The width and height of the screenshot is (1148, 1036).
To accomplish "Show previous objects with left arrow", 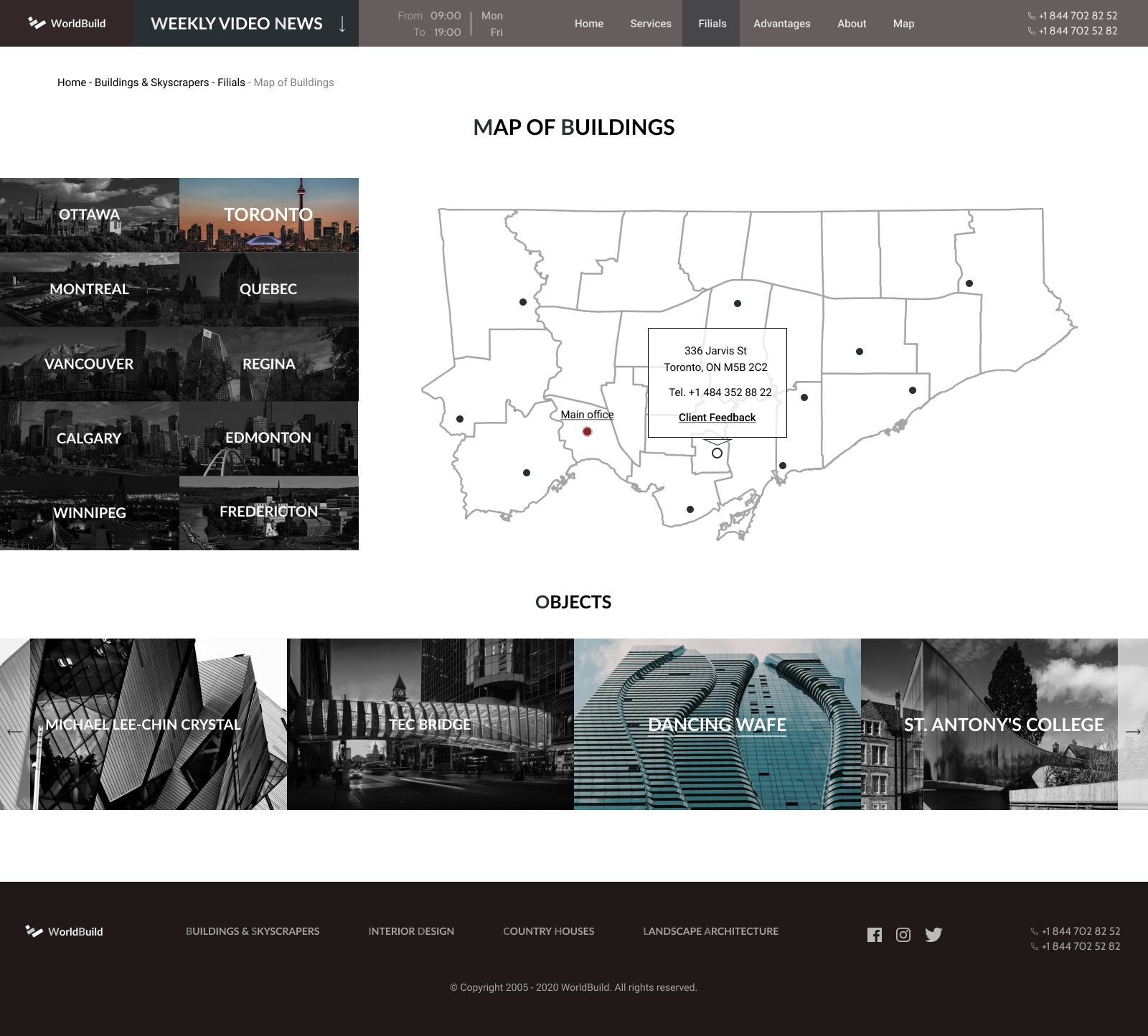I will [15, 731].
